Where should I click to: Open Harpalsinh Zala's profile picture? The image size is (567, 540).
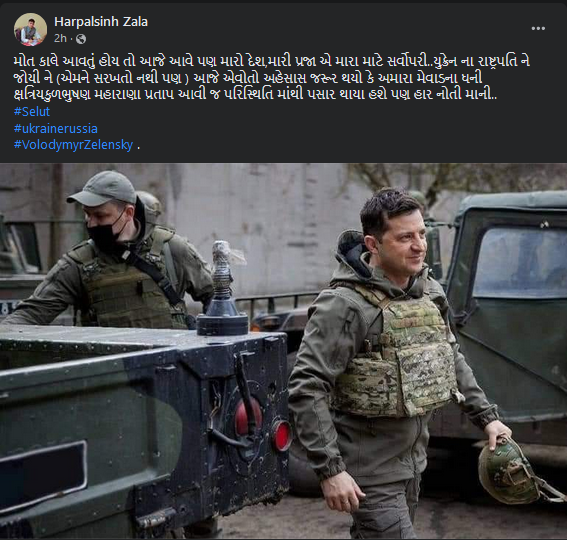[x=30, y=29]
